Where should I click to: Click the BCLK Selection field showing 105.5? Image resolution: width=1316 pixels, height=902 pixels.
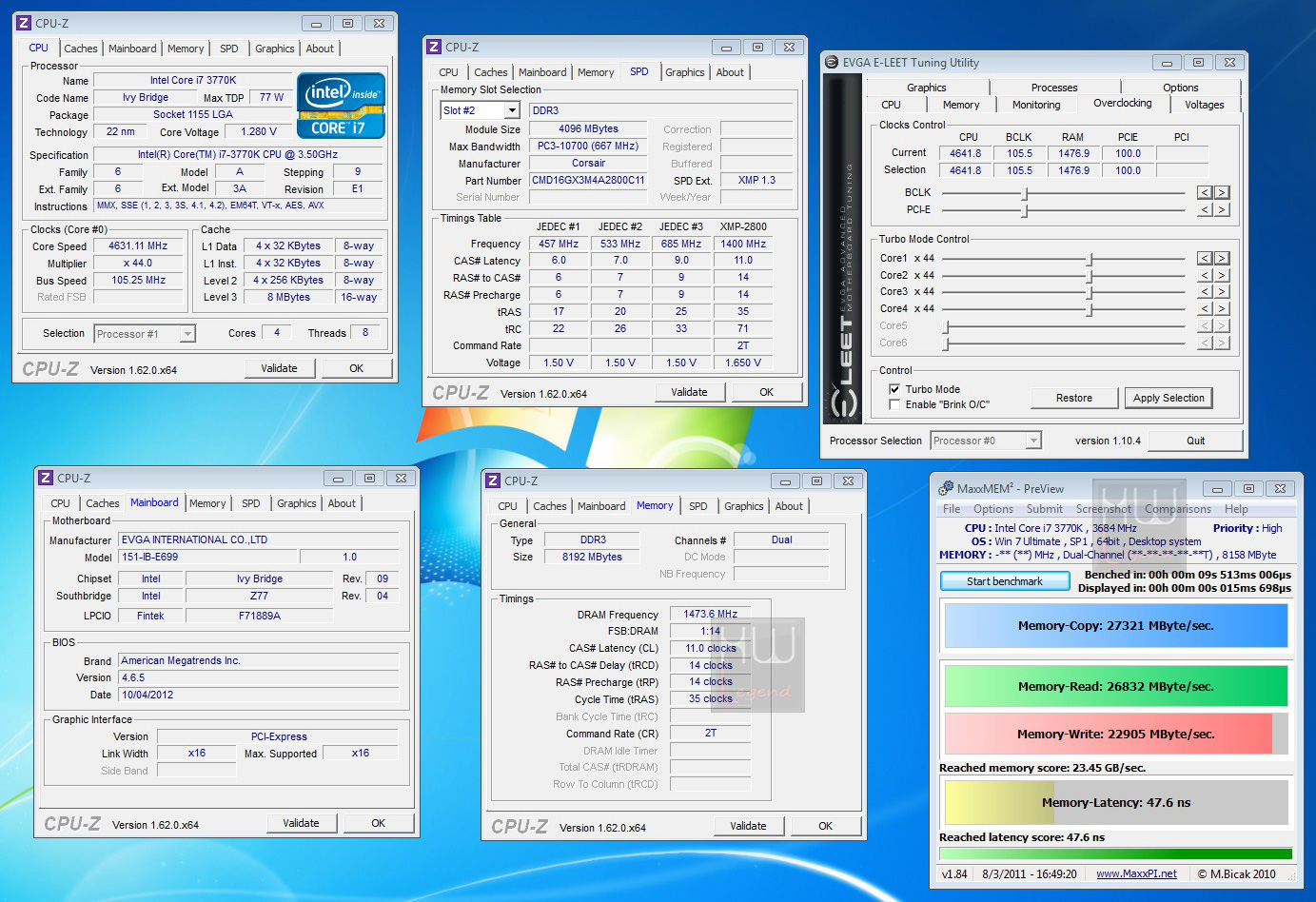click(x=1019, y=170)
